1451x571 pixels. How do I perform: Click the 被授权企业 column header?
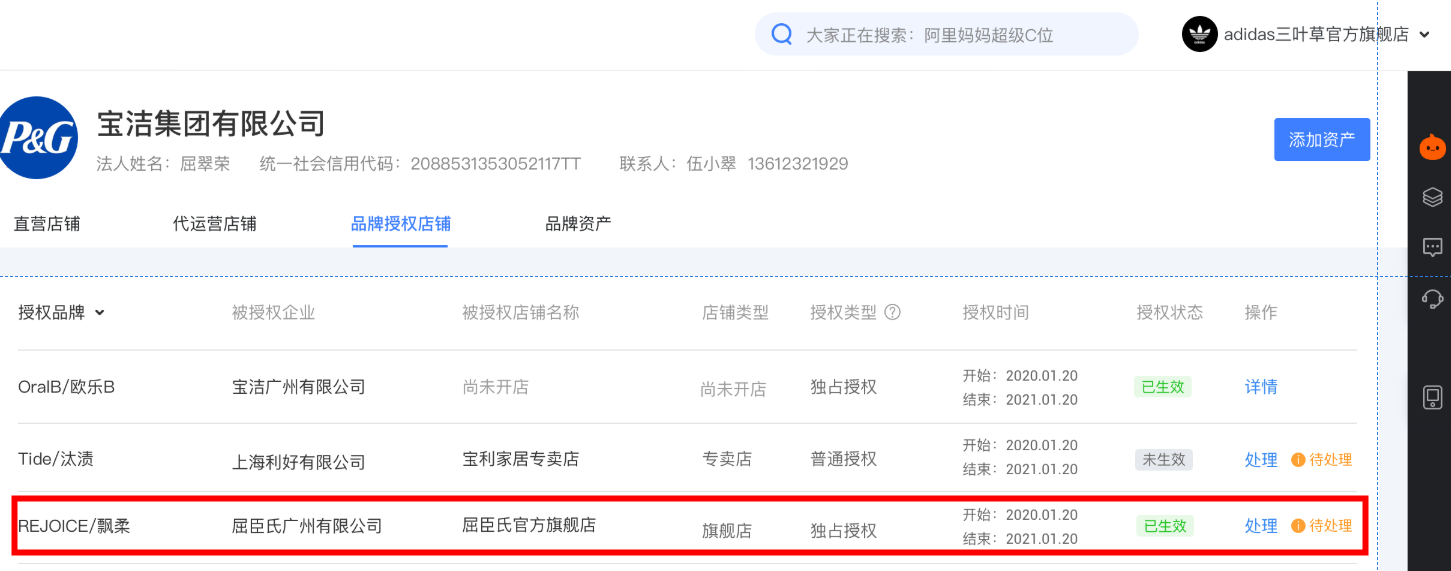coord(273,313)
